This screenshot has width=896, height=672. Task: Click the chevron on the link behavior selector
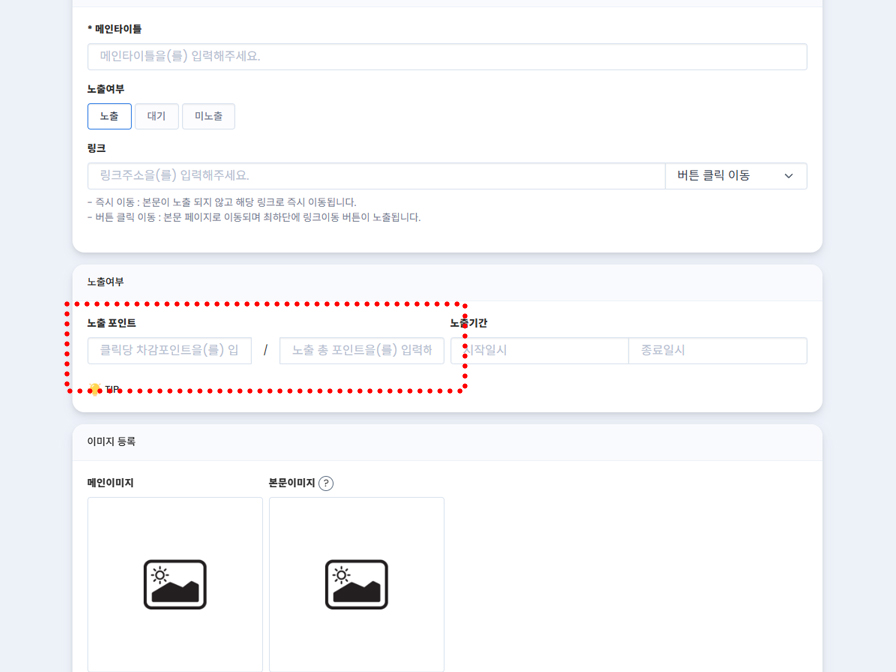pyautogui.click(x=791, y=175)
